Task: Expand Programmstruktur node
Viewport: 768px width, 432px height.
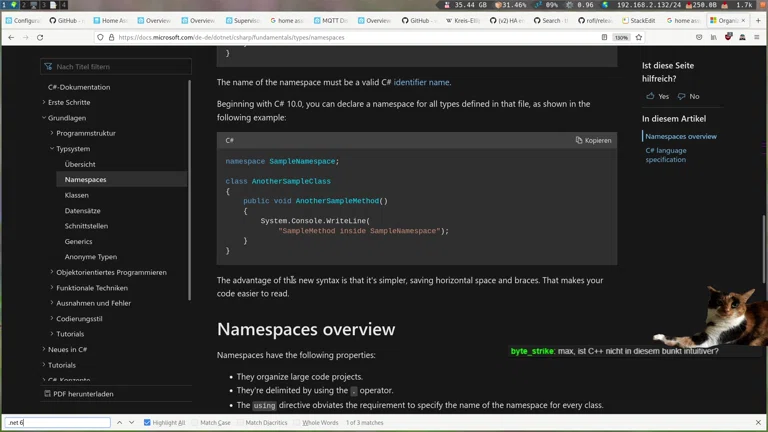Action: tap(52, 133)
